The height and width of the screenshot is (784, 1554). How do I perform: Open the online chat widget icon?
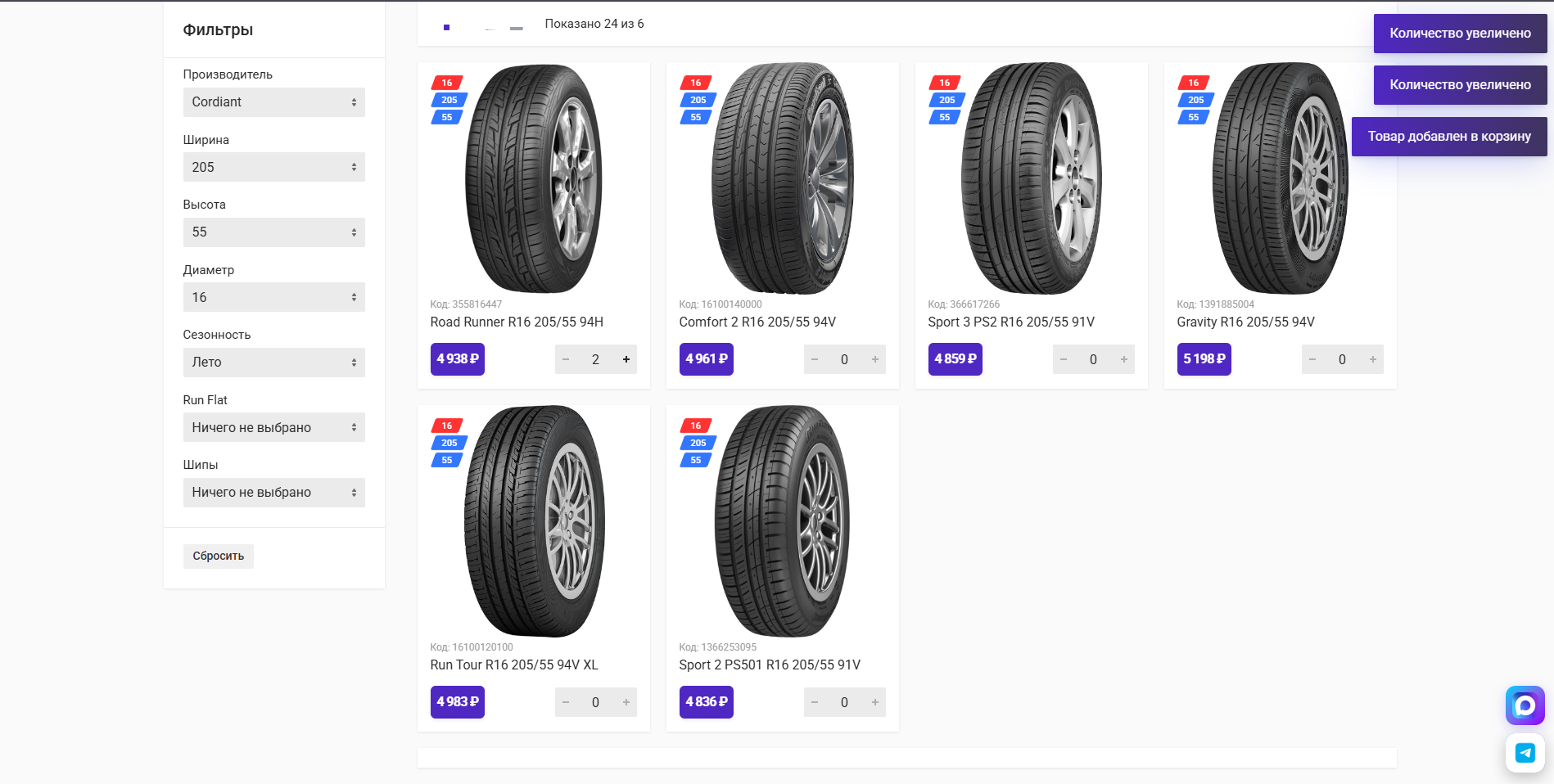(1525, 705)
